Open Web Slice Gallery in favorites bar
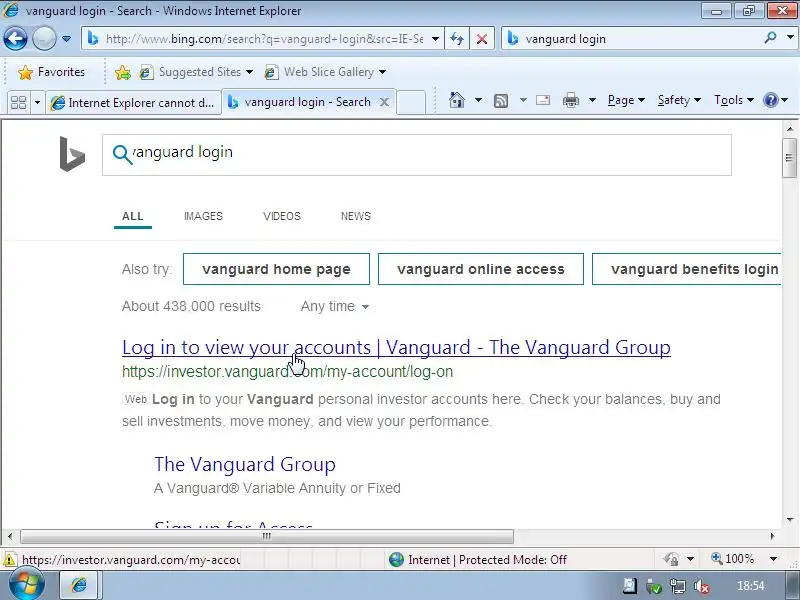 point(325,72)
